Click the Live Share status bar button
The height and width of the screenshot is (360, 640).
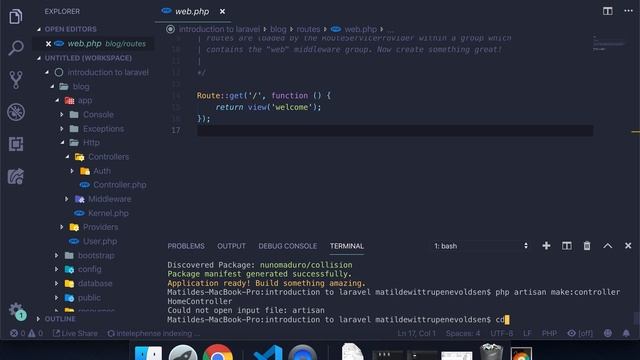(x=76, y=333)
